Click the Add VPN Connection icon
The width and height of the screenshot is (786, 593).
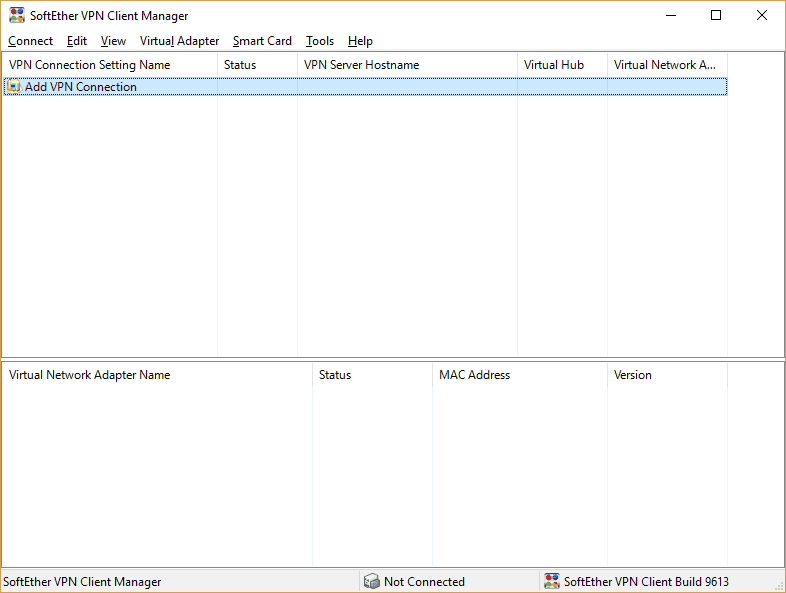[14, 87]
